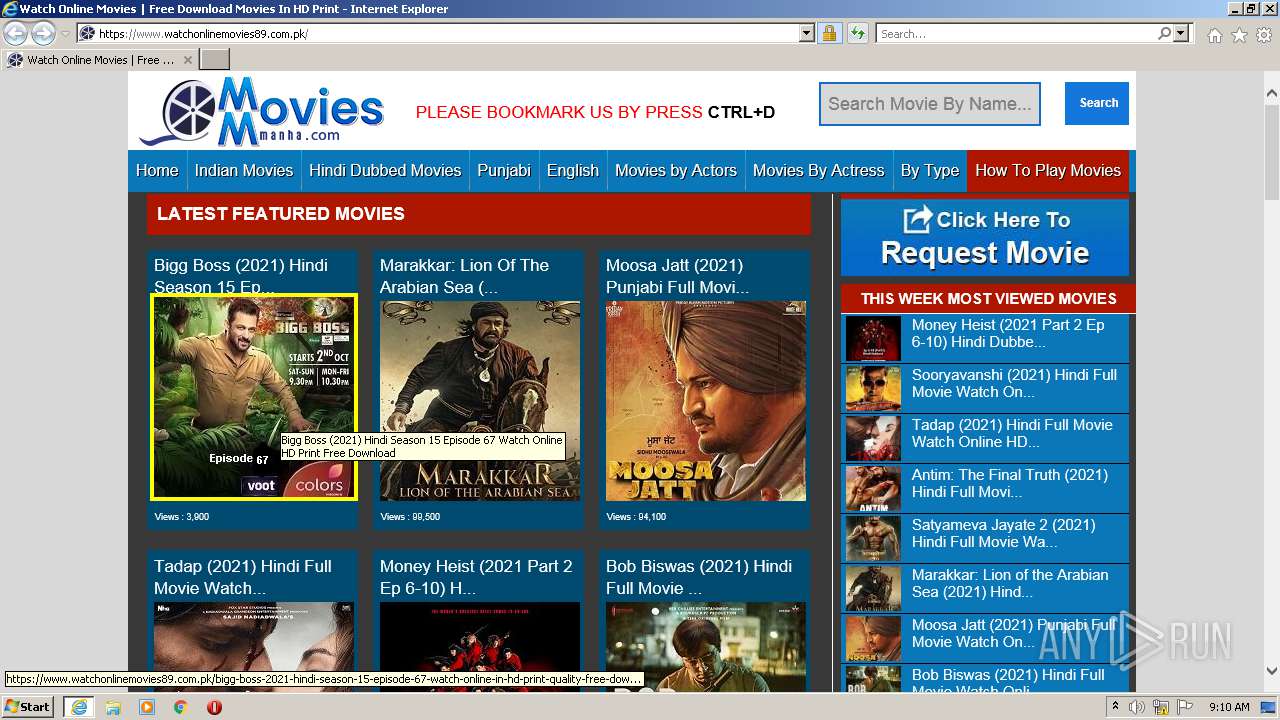Click the Movies Manha.com logo
The width and height of the screenshot is (1280, 720).
[262, 111]
